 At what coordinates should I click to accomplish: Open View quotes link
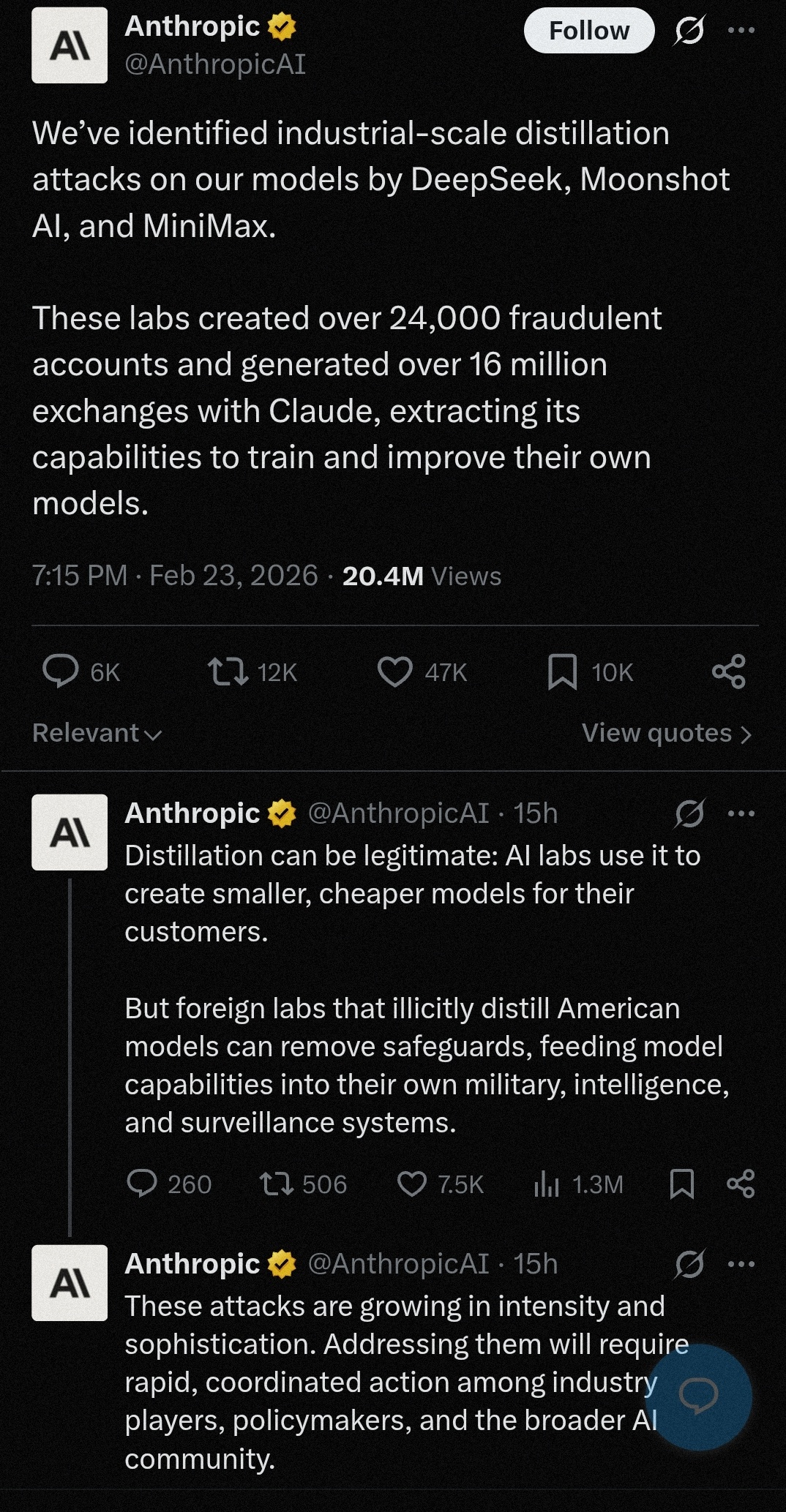pos(666,733)
